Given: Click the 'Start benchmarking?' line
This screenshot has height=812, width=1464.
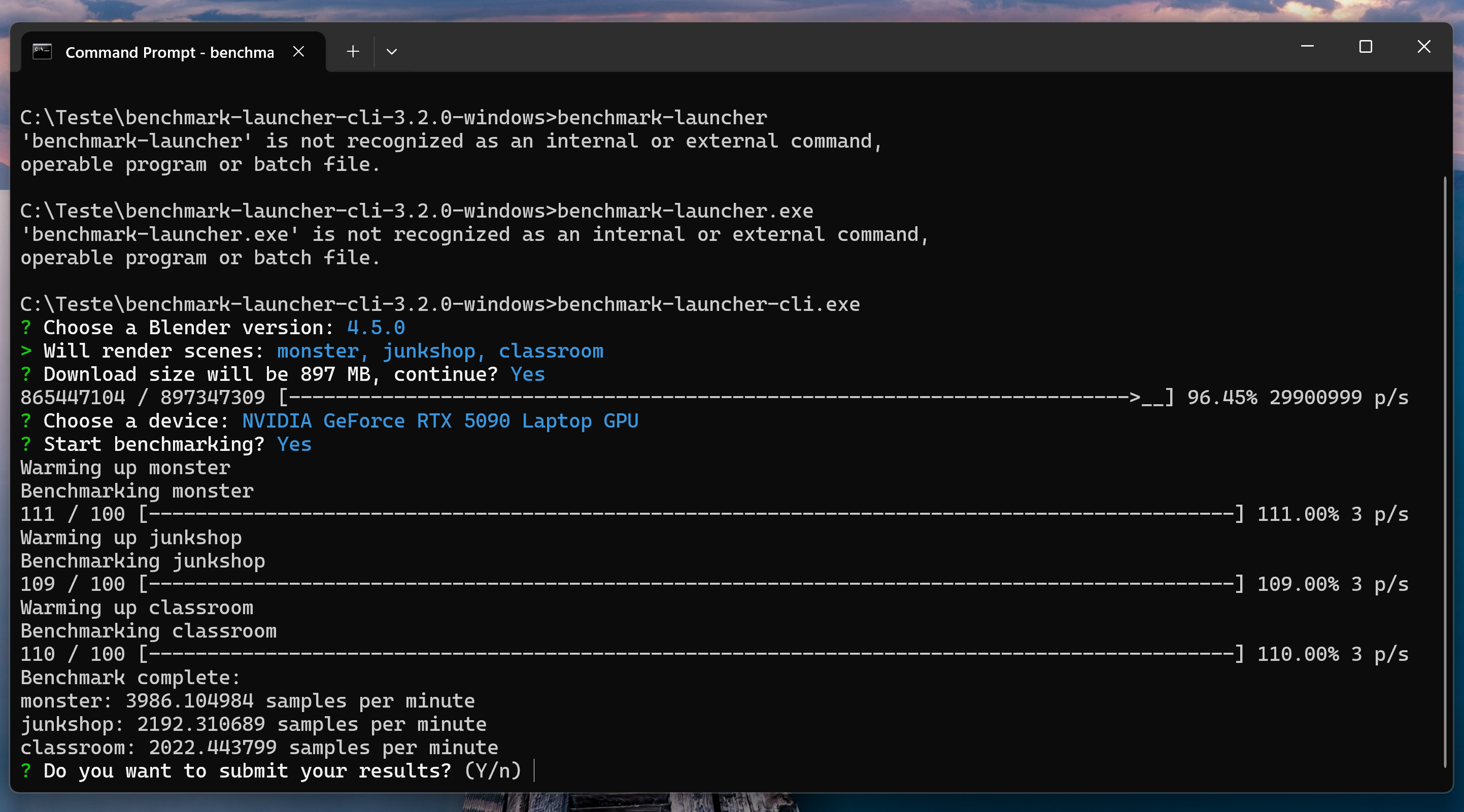Looking at the screenshot, I should point(166,444).
